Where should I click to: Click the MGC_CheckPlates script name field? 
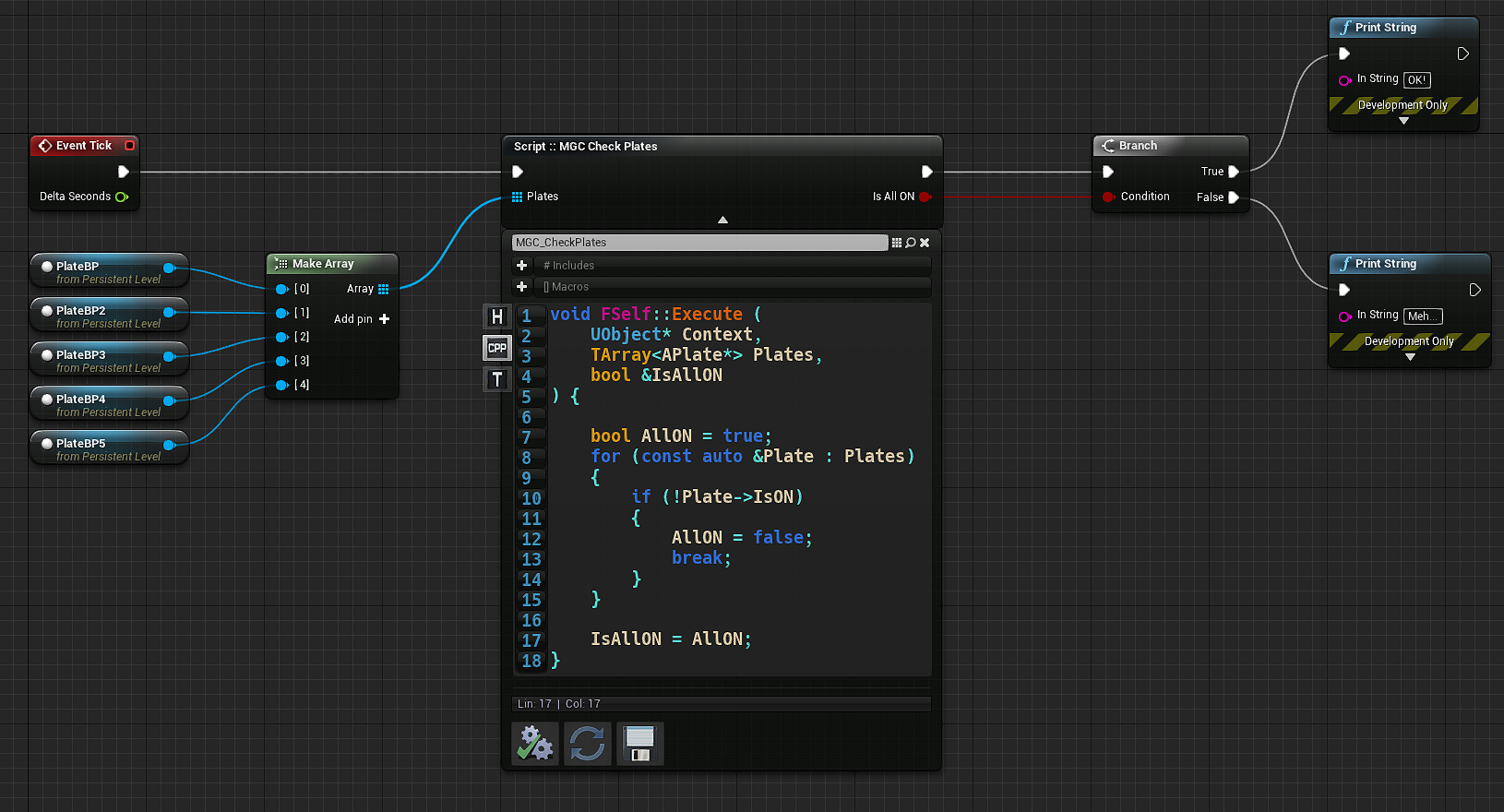tap(699, 243)
